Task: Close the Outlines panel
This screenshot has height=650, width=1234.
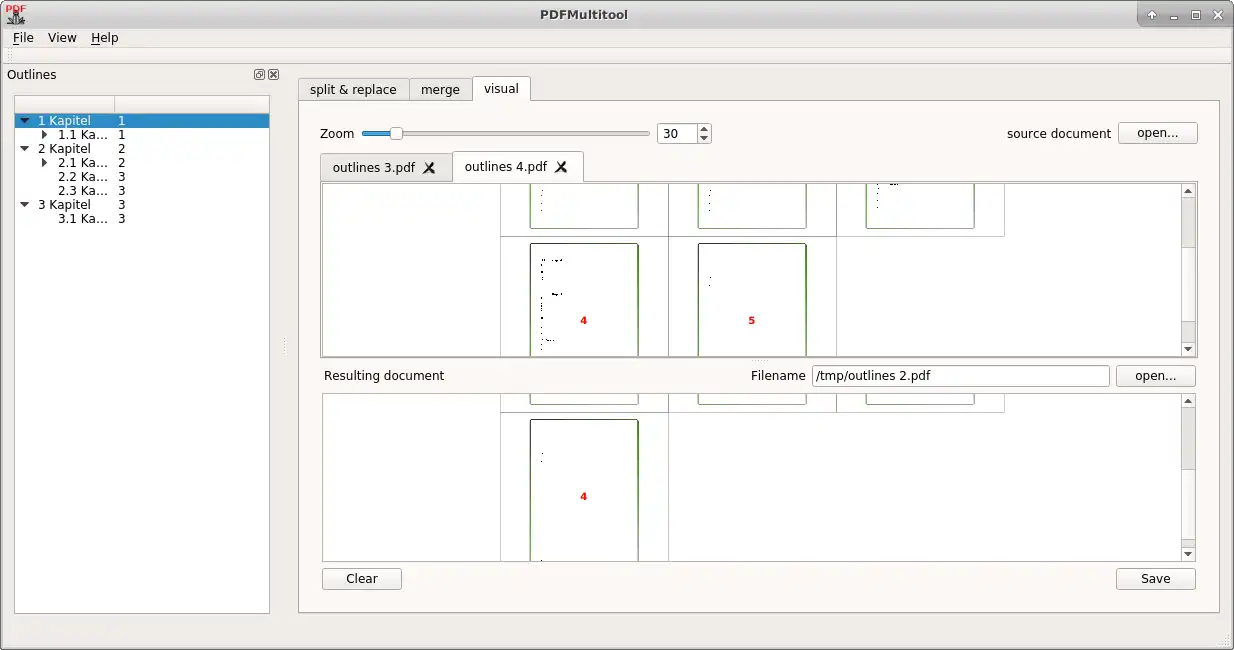Action: click(273, 75)
